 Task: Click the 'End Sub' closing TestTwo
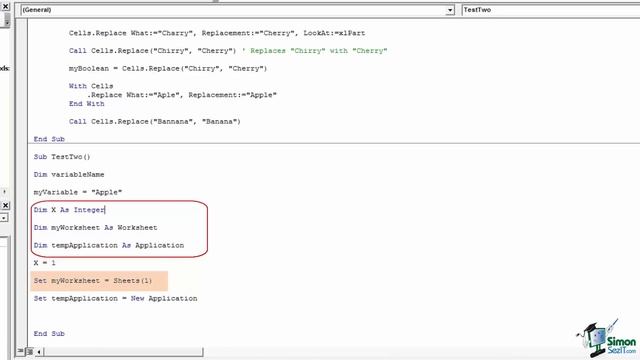[x=49, y=333]
